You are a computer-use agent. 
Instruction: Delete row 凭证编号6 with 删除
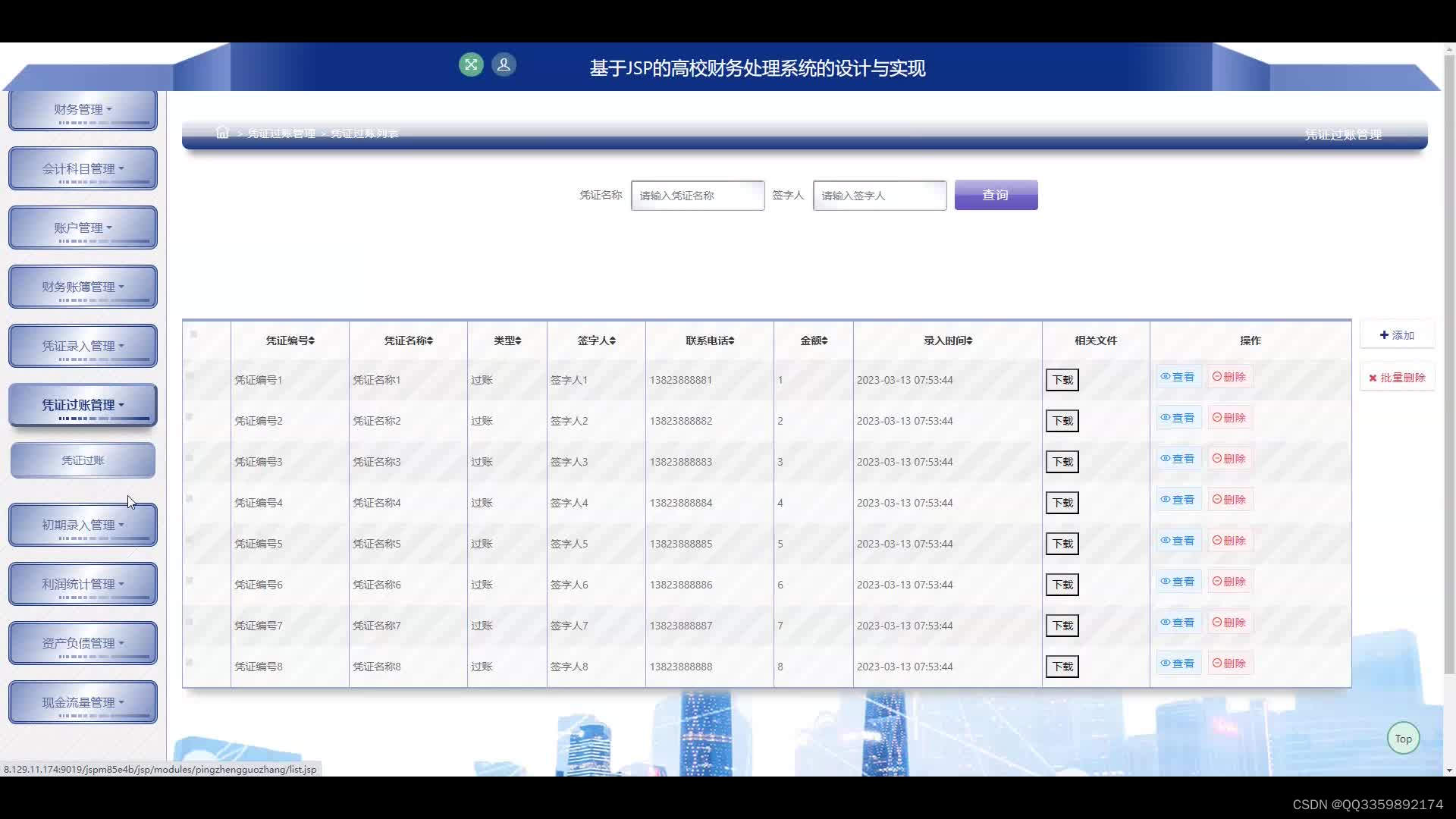pyautogui.click(x=1229, y=582)
